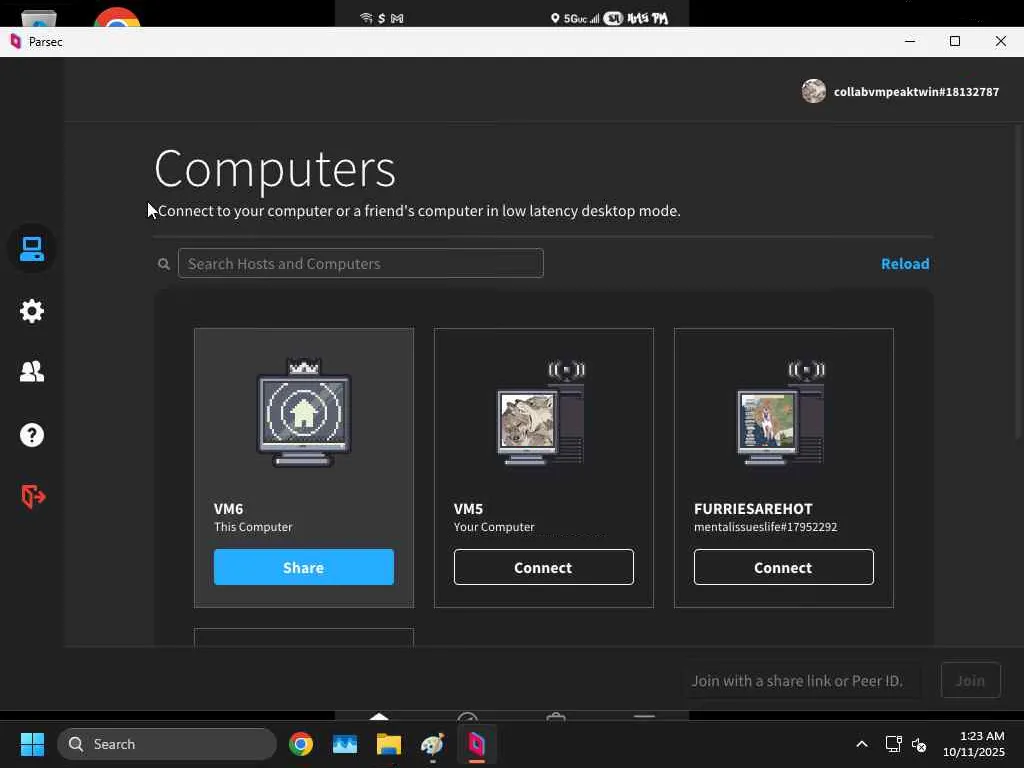Click the 'Your Computer' label
Image resolution: width=1024 pixels, height=768 pixels.
point(494,527)
